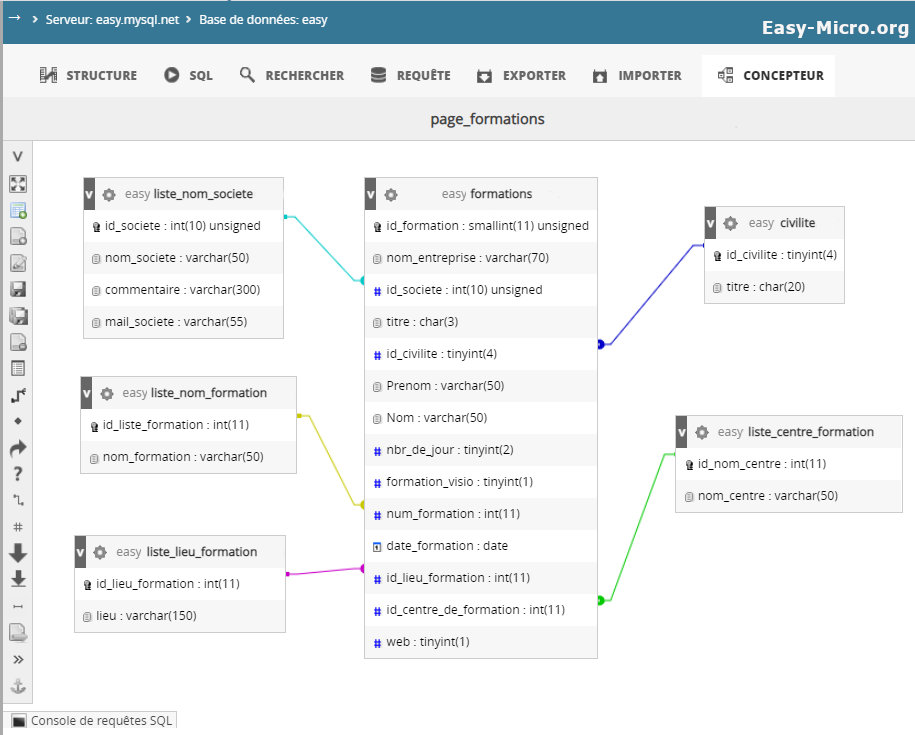The image size is (915, 735).
Task: Click the liste_centre_formation table title
Action: (x=811, y=432)
